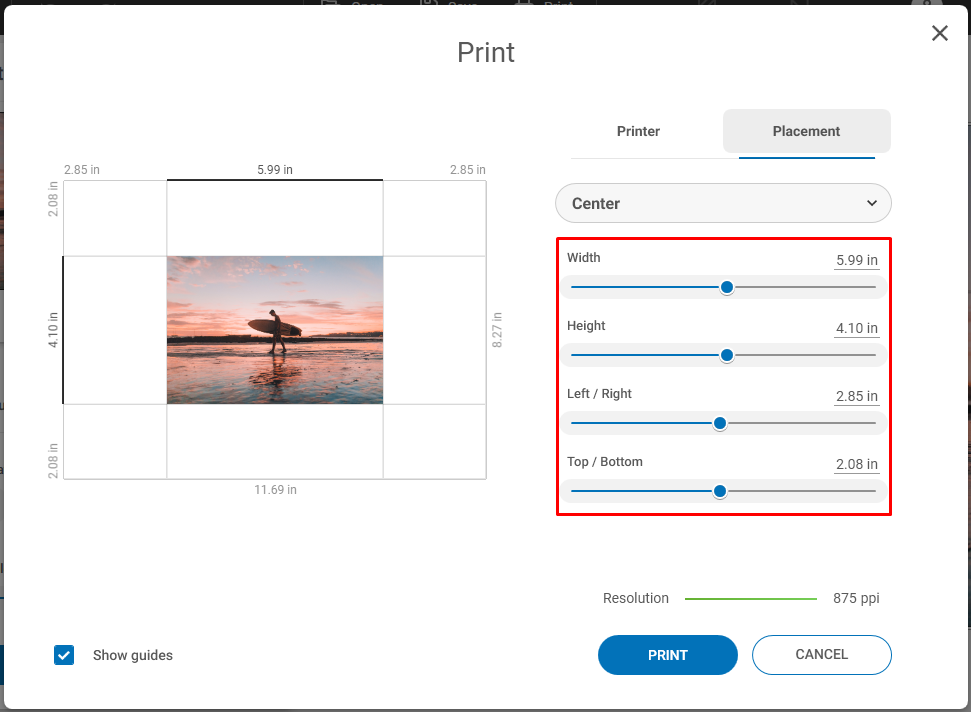Viewport: 971px width, 712px height.
Task: Click the Left / Right slider handle
Action: click(719, 423)
